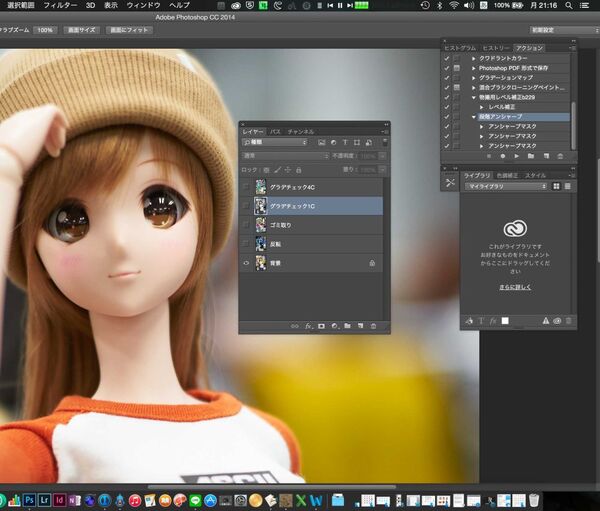
Task: Show the グラデチェック4C layer
Action: click(246, 187)
